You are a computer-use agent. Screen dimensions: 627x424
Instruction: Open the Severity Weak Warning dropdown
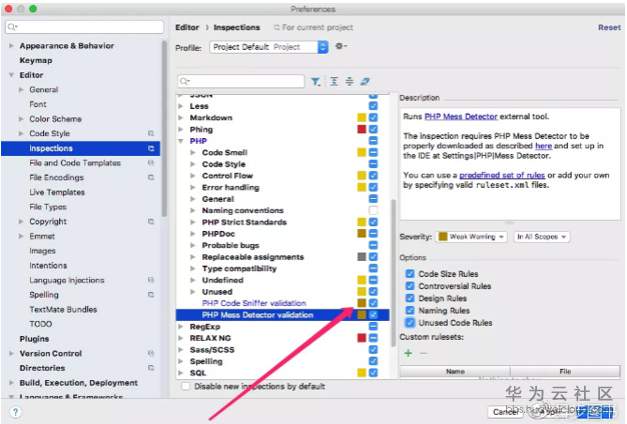[x=473, y=237]
